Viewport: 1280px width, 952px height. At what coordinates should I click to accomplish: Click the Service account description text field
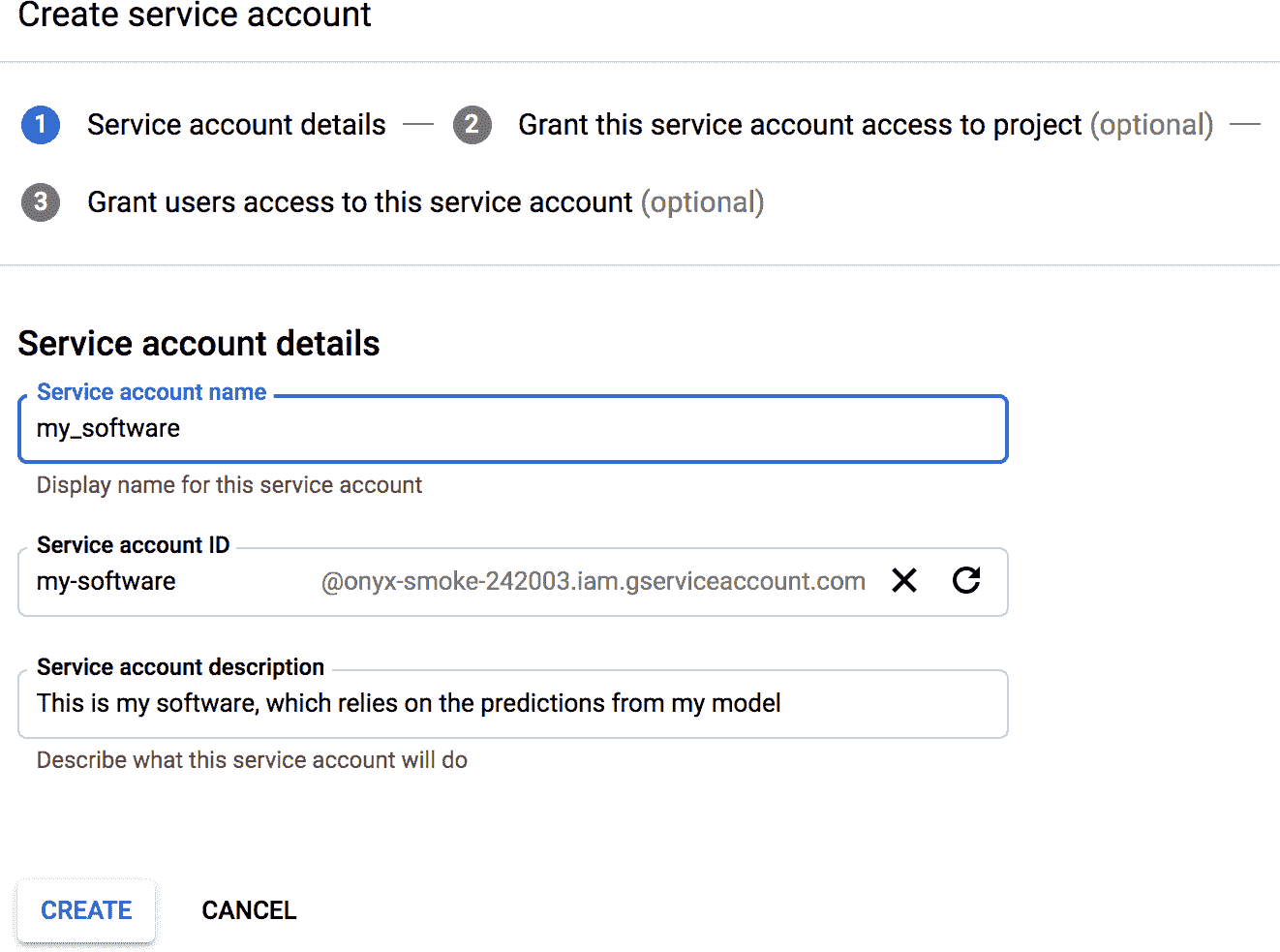tap(513, 704)
